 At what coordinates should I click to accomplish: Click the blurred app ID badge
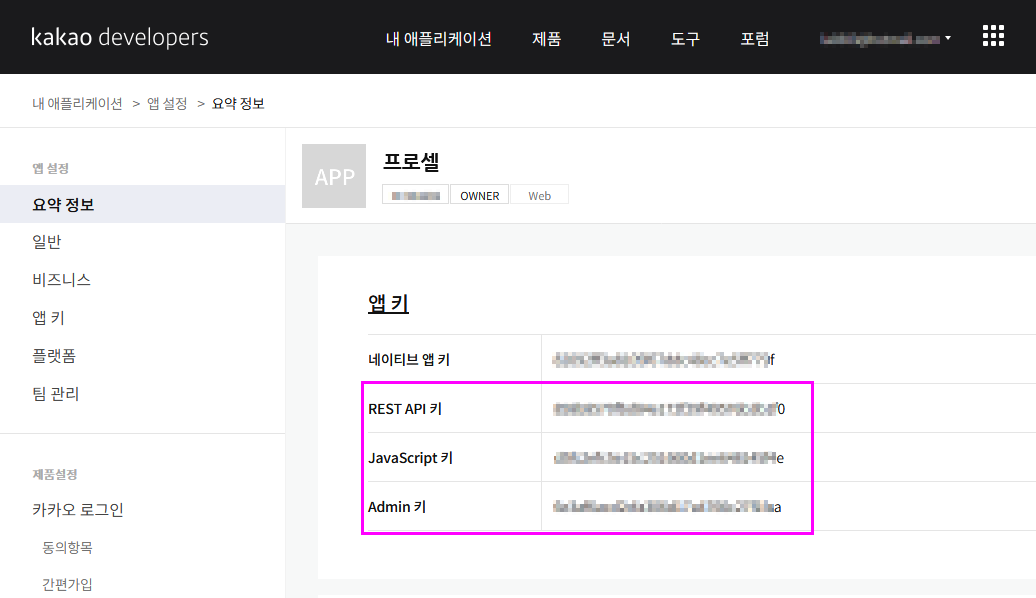click(x=416, y=196)
